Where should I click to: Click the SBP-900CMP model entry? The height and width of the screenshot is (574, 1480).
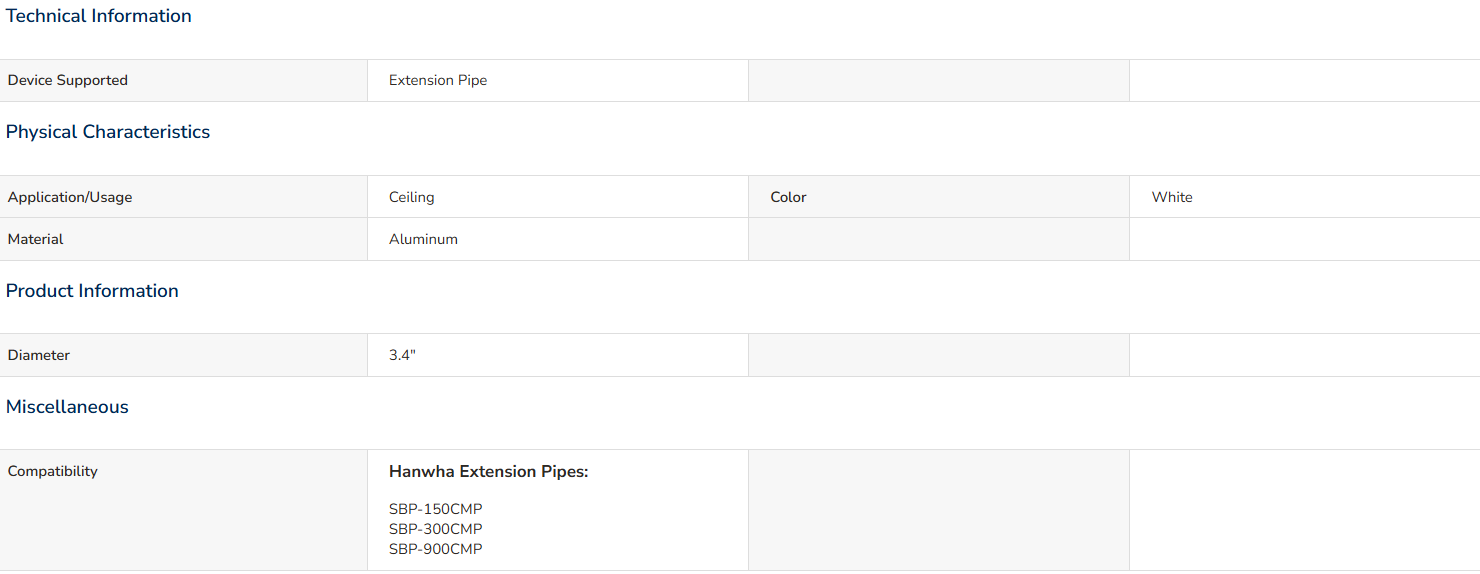pyautogui.click(x=436, y=549)
